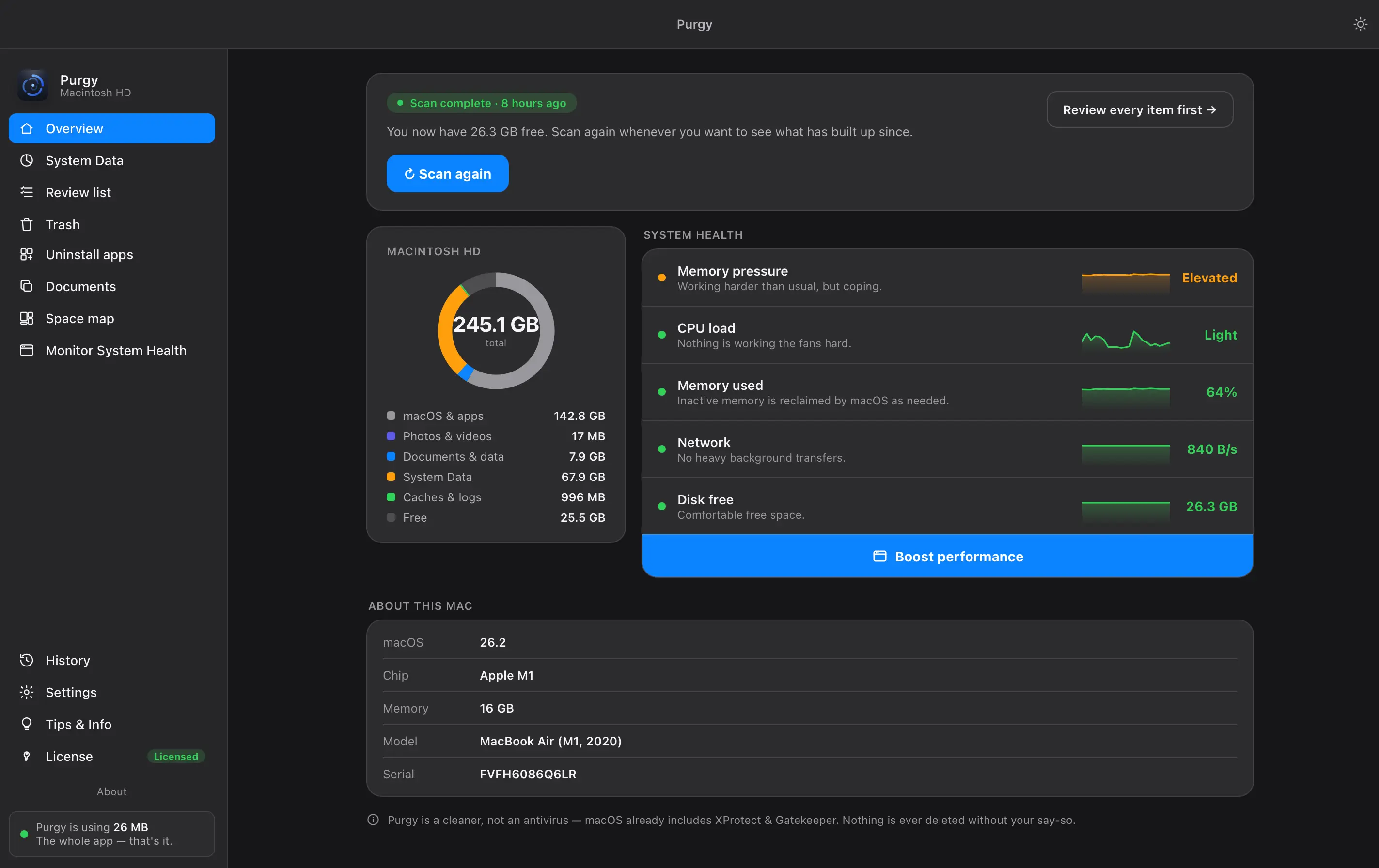Click the 64% memory value
1379x868 pixels.
tap(1222, 392)
